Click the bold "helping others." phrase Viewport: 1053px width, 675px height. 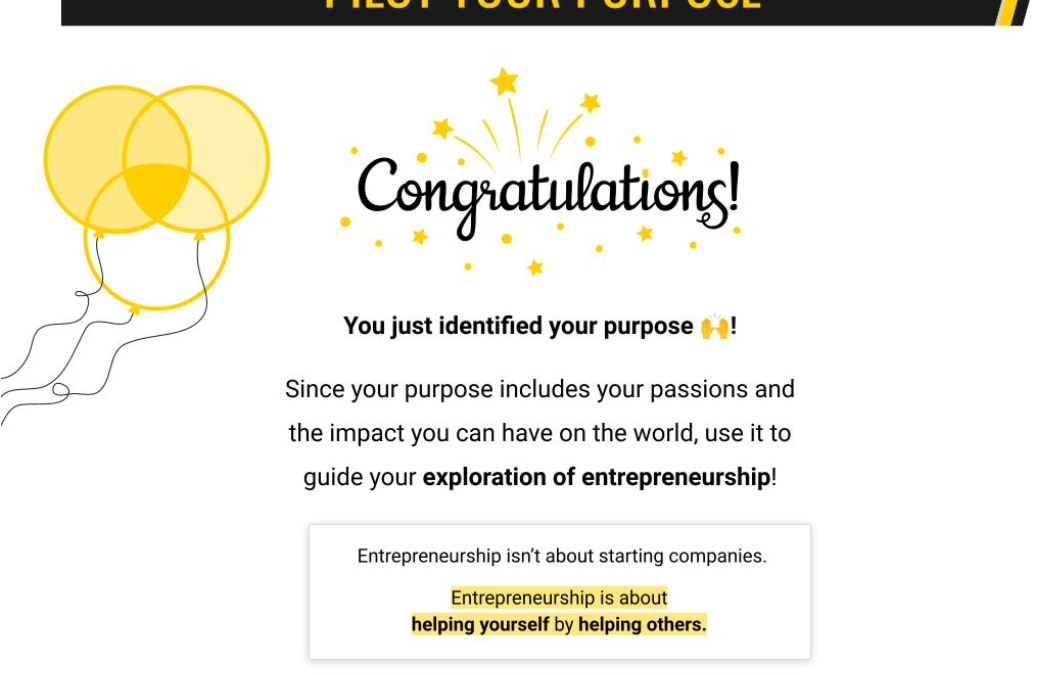pyautogui.click(x=642, y=625)
